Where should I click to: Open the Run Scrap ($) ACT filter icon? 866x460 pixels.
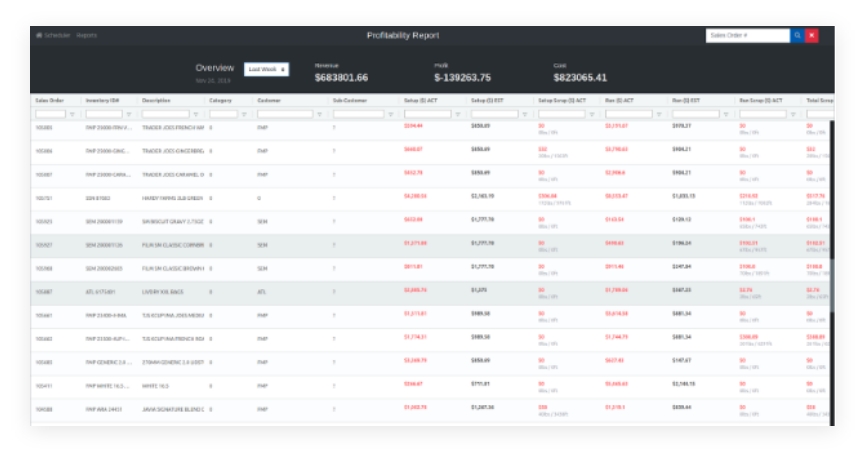tap(793, 114)
